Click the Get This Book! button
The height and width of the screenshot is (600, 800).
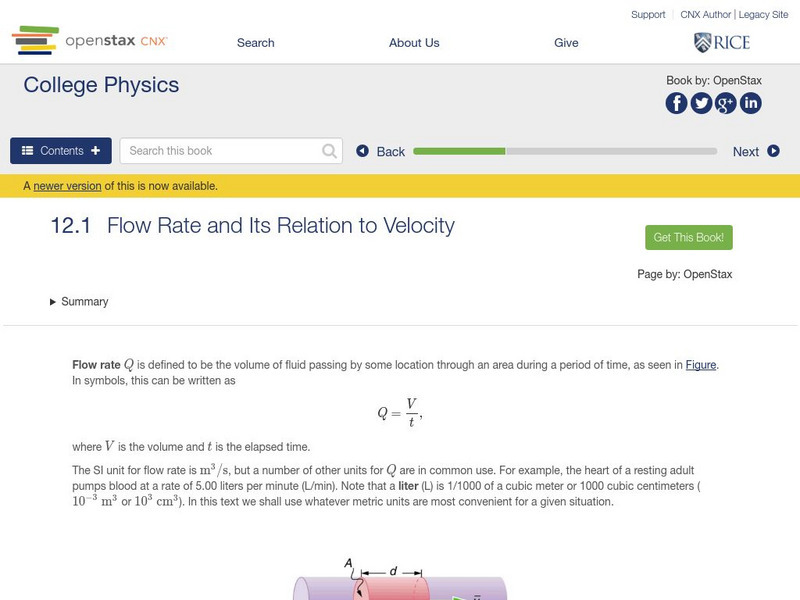point(689,238)
